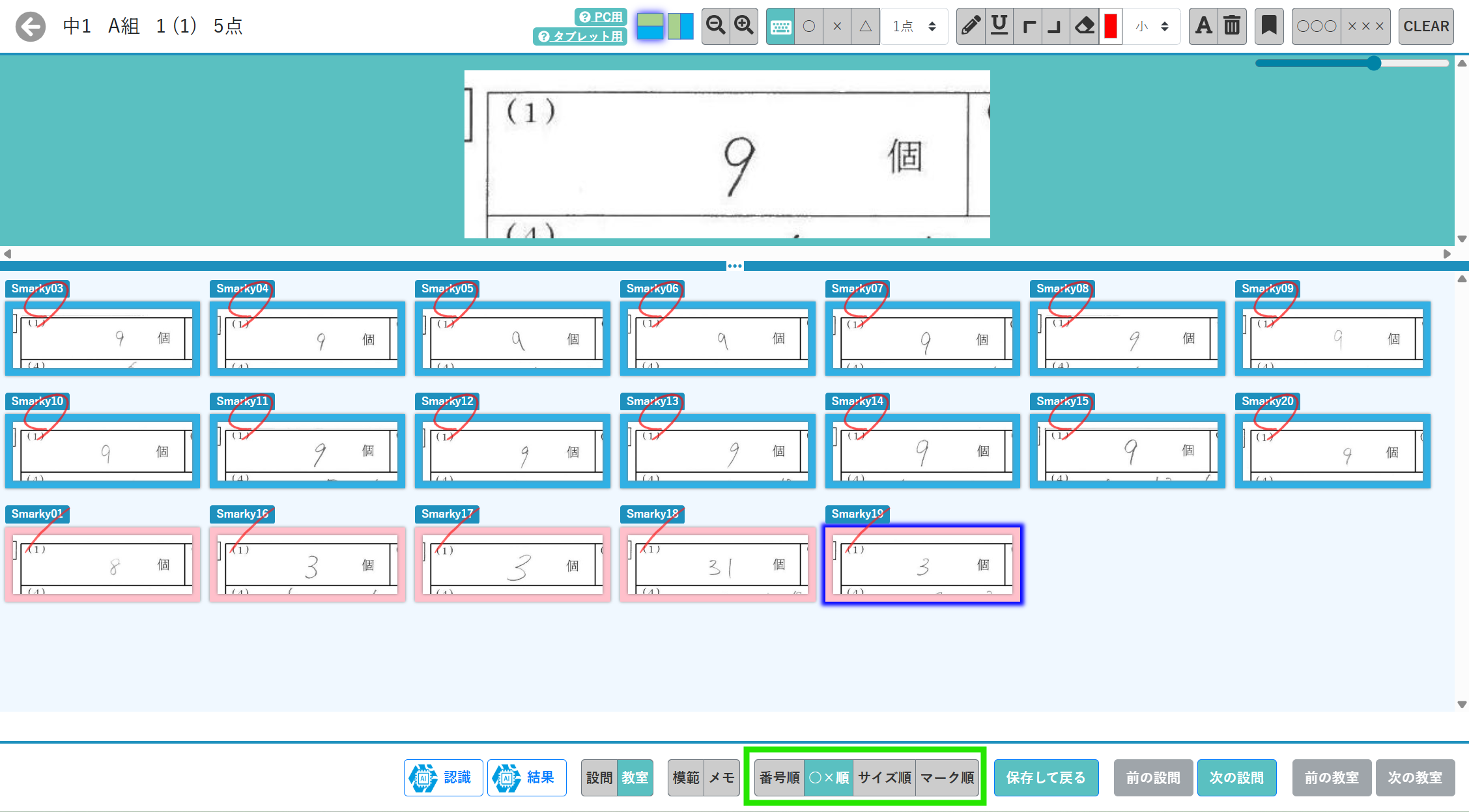Viewport: 1469px width, 812px height.
Task: Click the bookmark icon
Action: tap(1268, 26)
